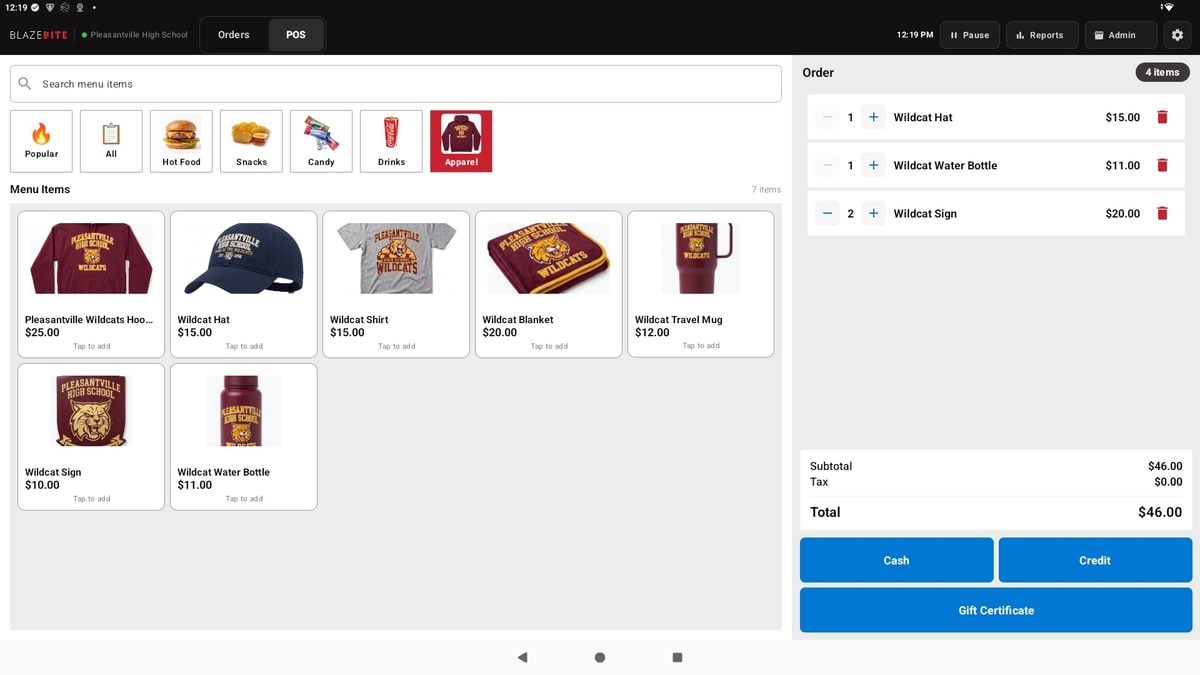This screenshot has height=675, width=1200.
Task: View the Drinks category
Action: pyautogui.click(x=391, y=141)
